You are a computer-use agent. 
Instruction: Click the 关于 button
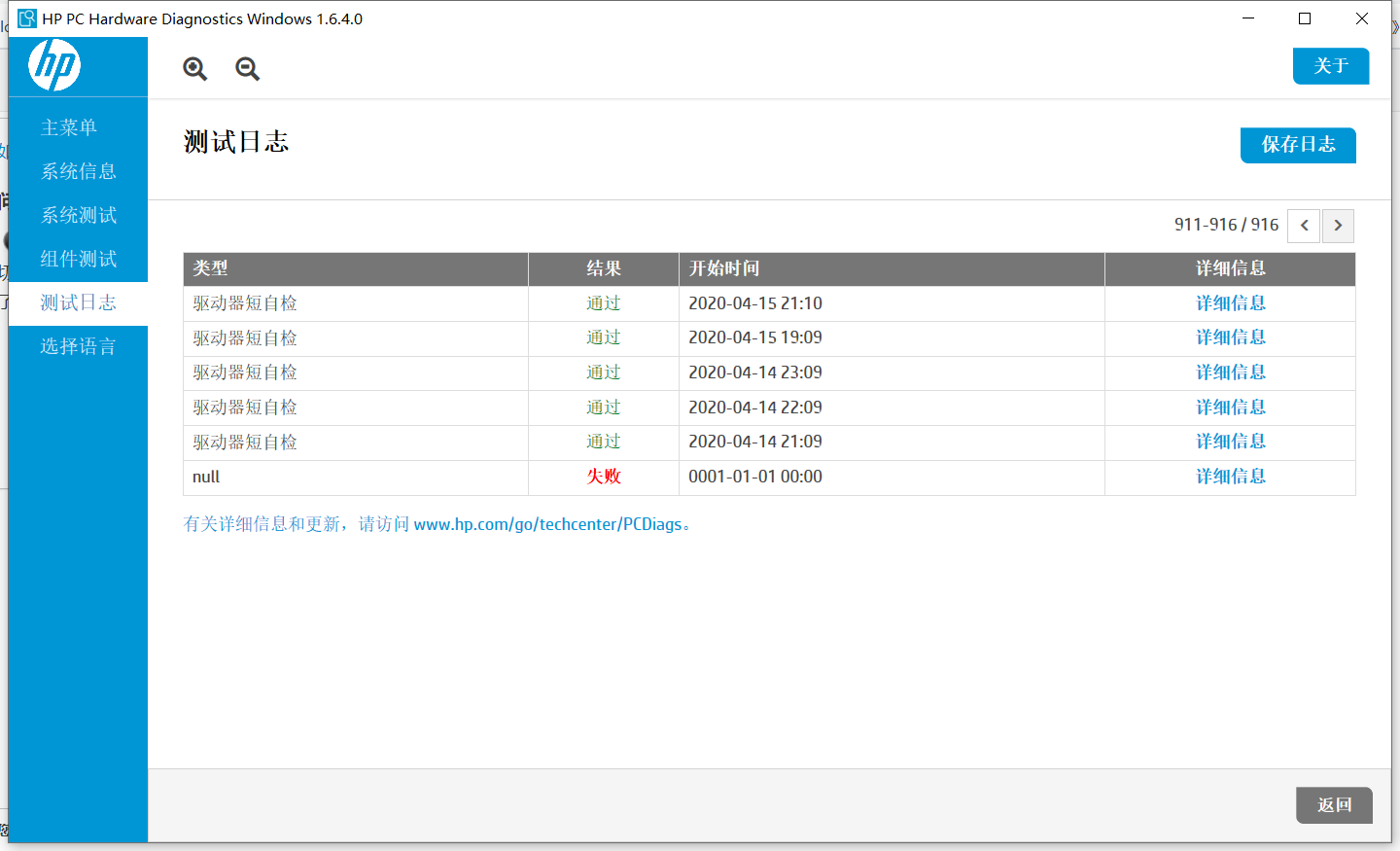[x=1331, y=66]
